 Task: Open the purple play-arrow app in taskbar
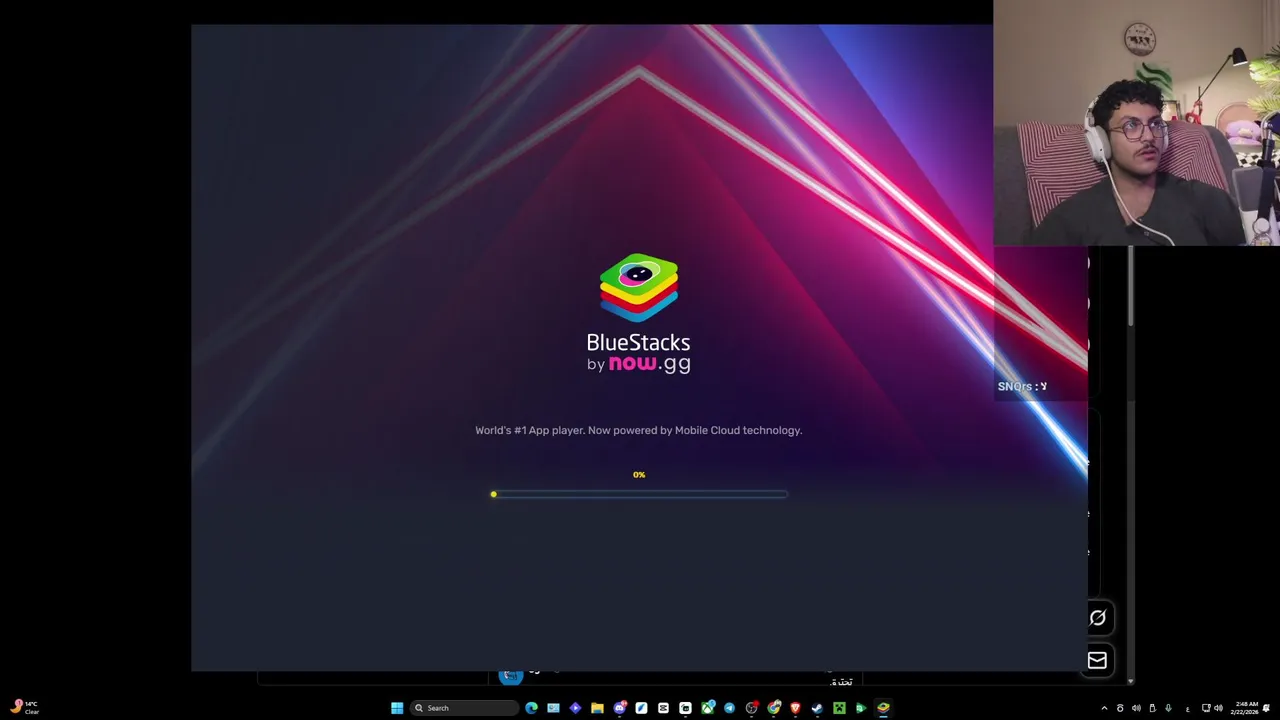pyautogui.click(x=575, y=708)
